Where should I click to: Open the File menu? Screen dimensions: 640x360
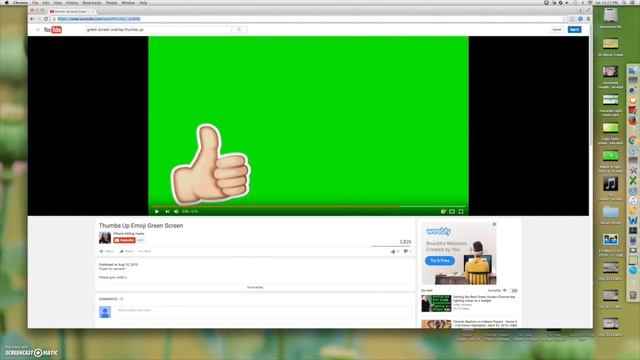(x=35, y=2)
